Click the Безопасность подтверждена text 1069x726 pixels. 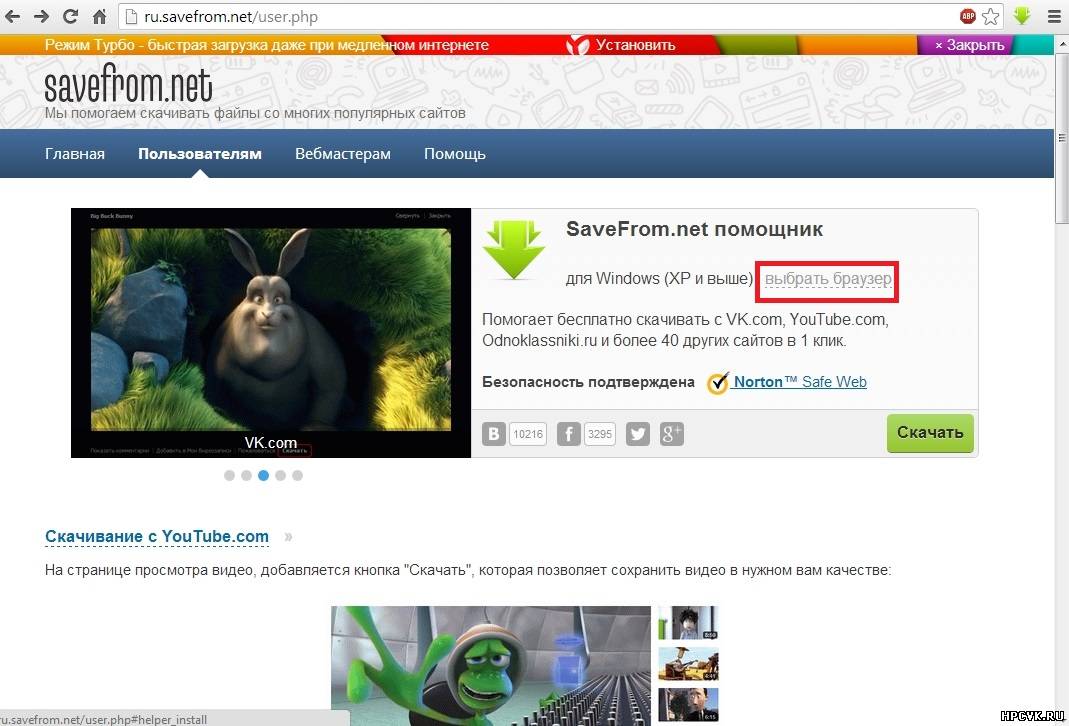pos(588,382)
